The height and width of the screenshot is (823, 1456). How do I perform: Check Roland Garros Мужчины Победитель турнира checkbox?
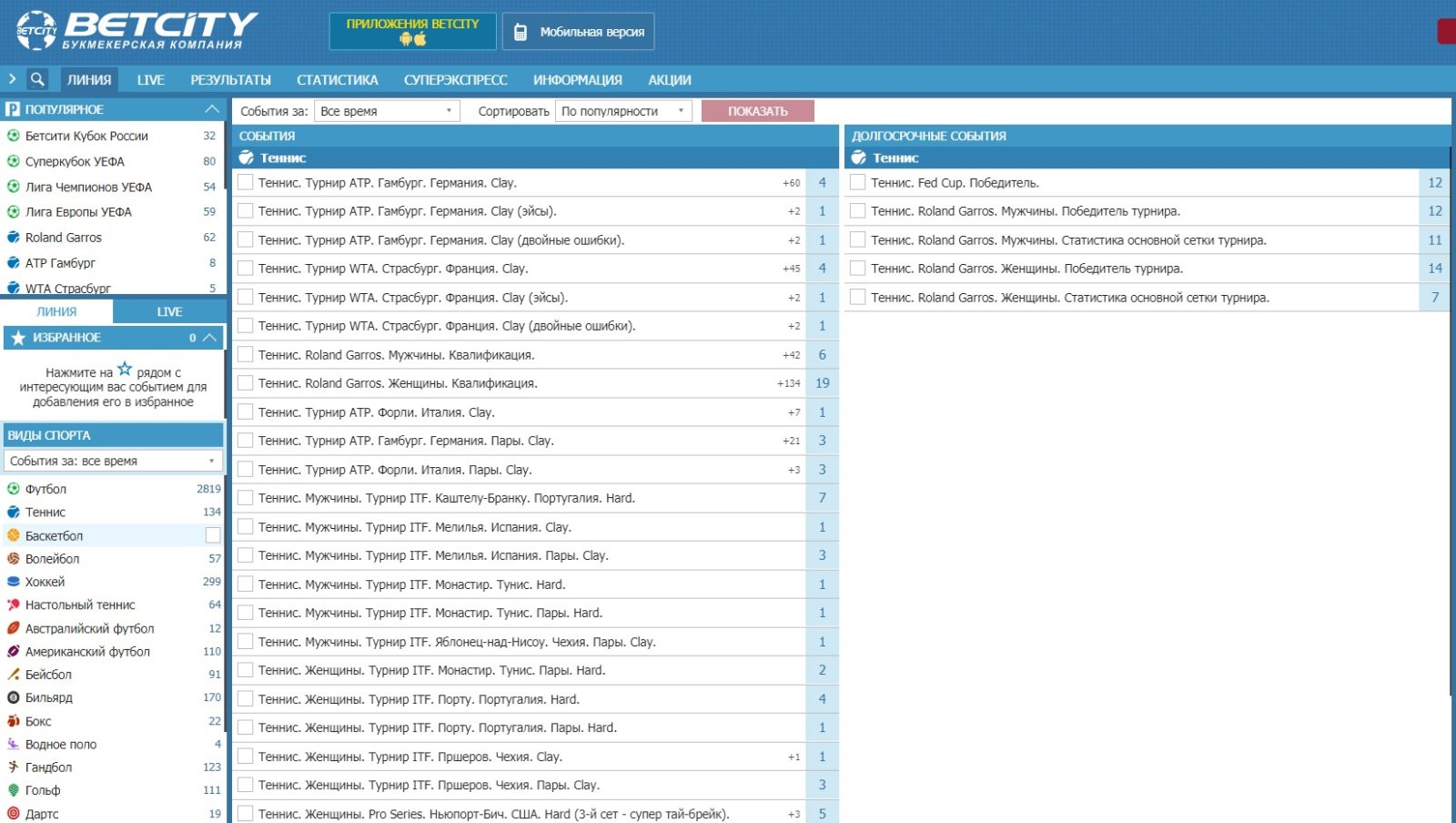pyautogui.click(x=857, y=211)
